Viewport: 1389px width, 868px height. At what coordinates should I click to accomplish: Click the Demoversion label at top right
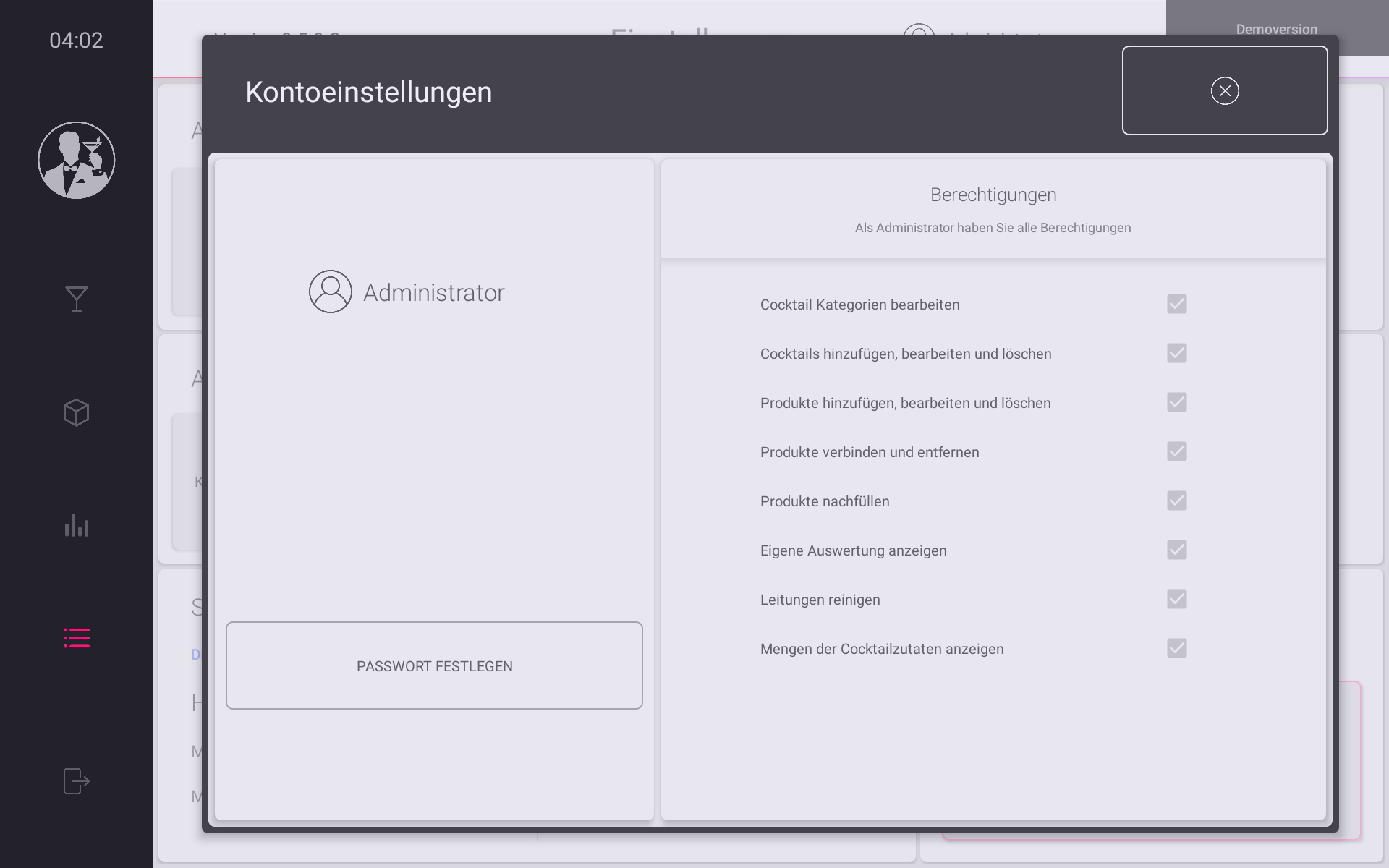pos(1276,29)
